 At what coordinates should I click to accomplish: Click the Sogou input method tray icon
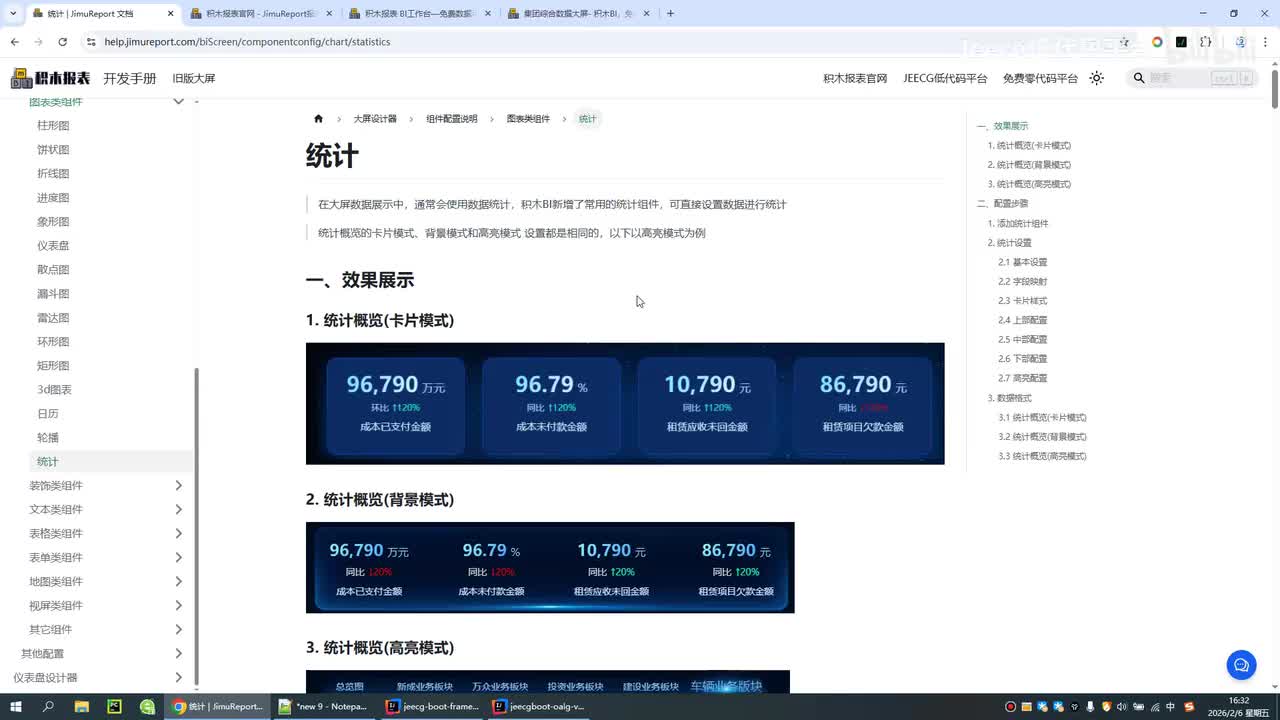point(1189,707)
